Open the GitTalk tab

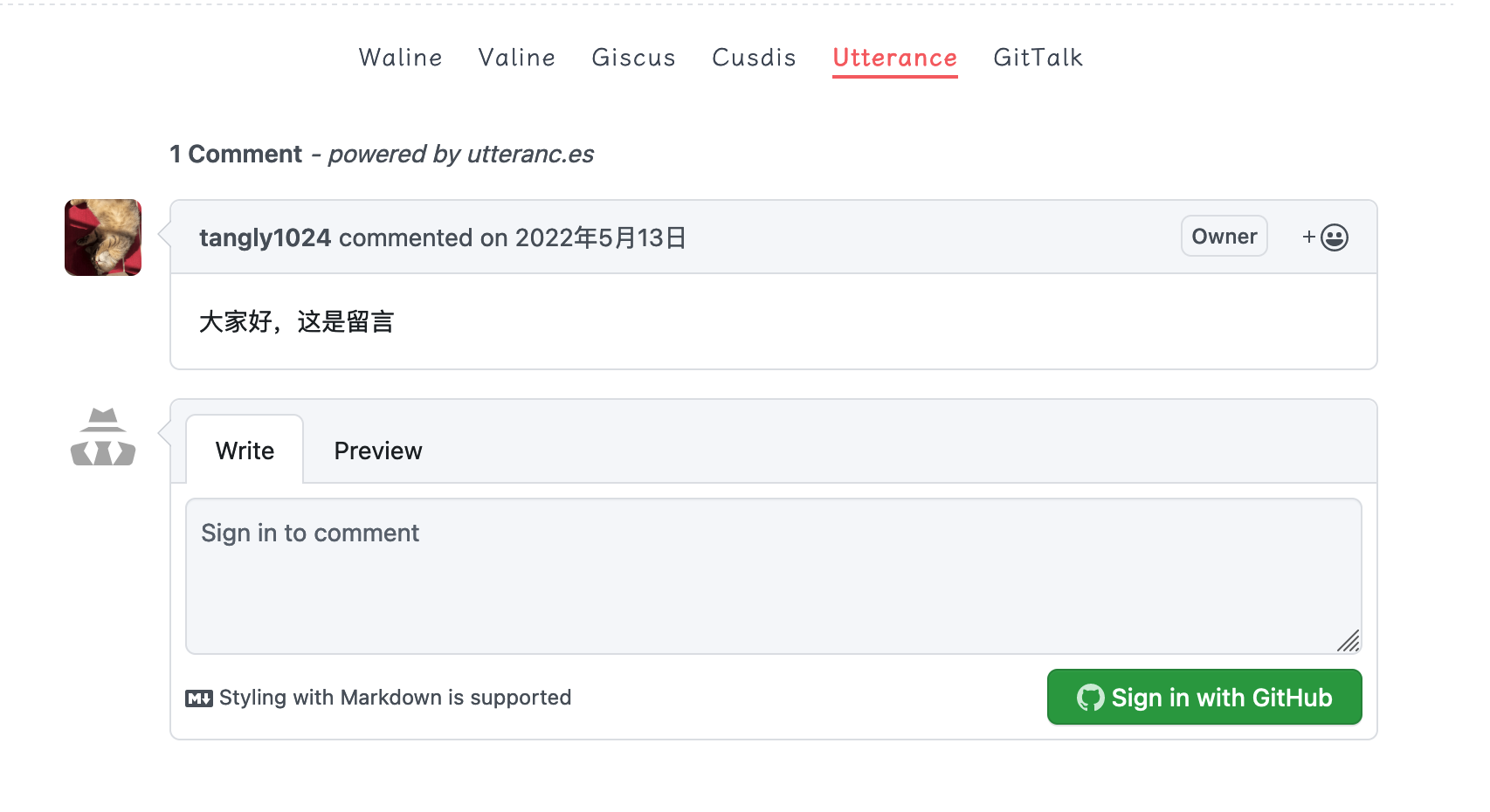coord(1038,58)
